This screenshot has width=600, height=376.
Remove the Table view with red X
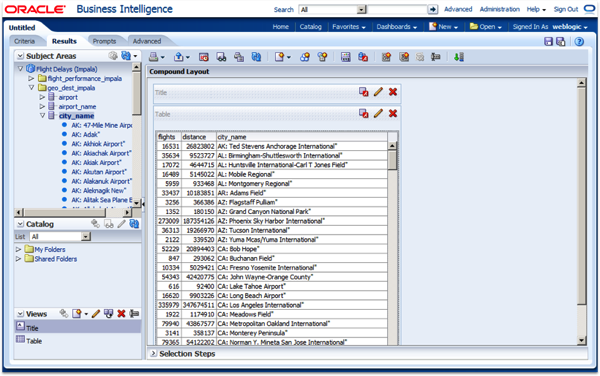click(x=393, y=113)
